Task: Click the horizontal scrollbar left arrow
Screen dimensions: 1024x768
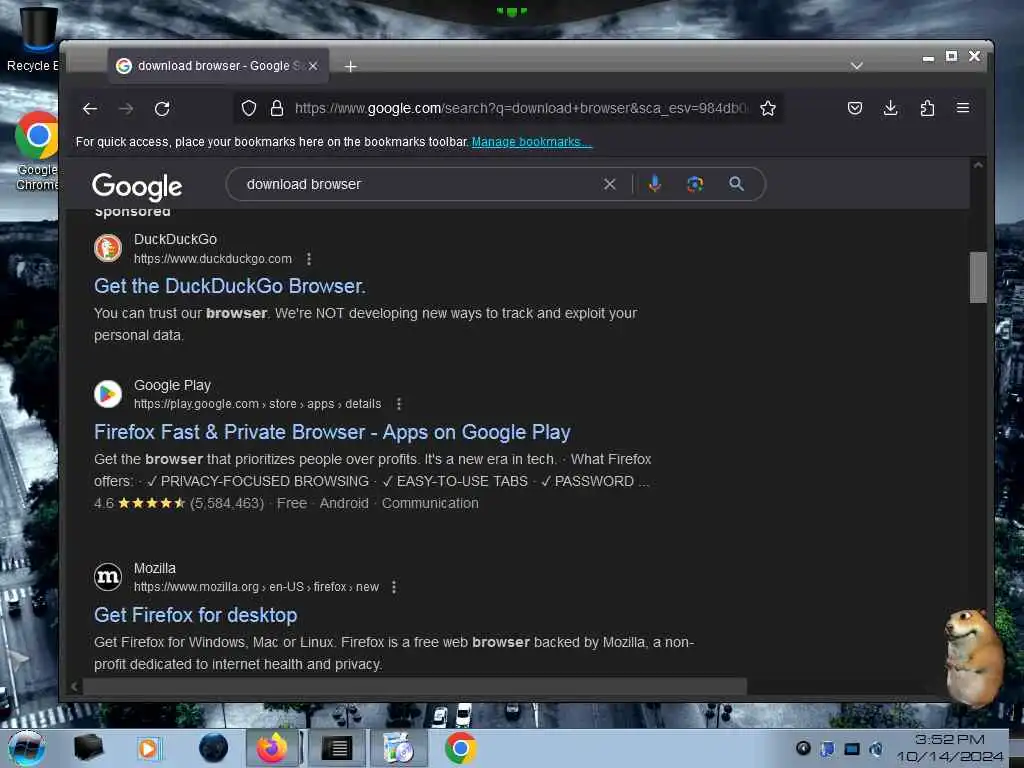Action: point(74,686)
